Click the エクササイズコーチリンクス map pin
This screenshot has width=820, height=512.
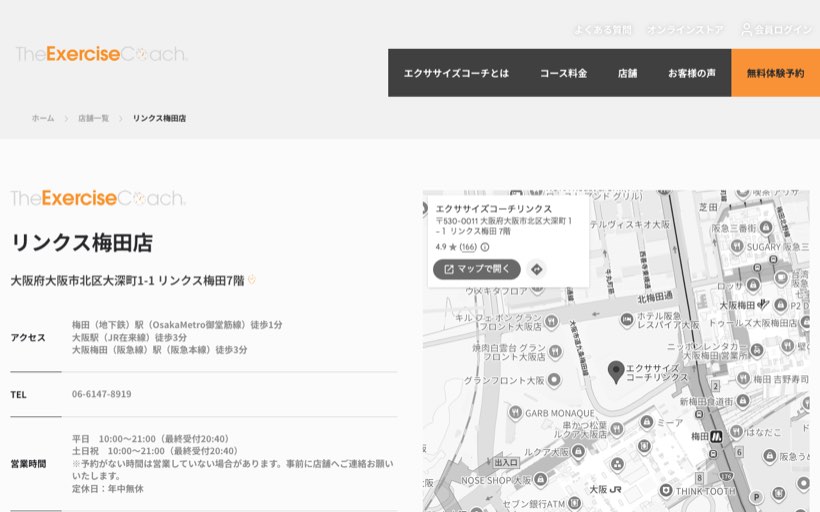click(x=616, y=371)
